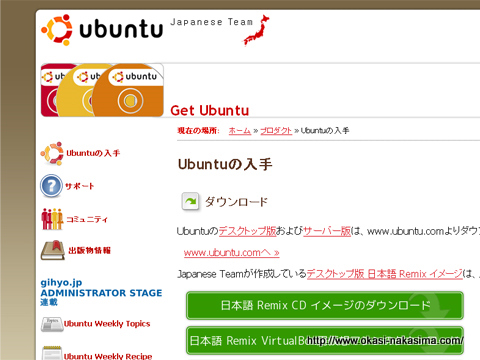Click the Ubuntu logo at top left

click(x=102, y=29)
